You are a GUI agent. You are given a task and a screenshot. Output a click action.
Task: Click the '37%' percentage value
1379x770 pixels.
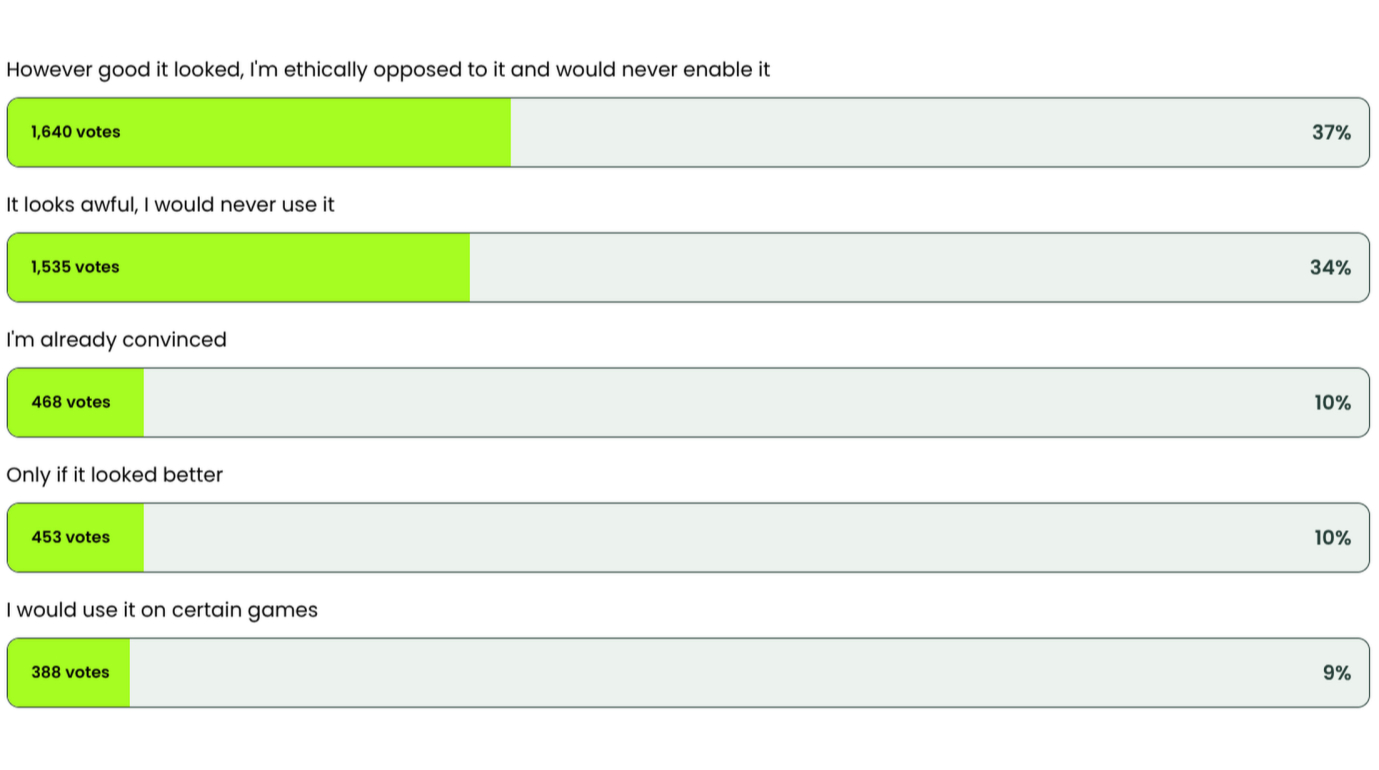tap(1331, 132)
